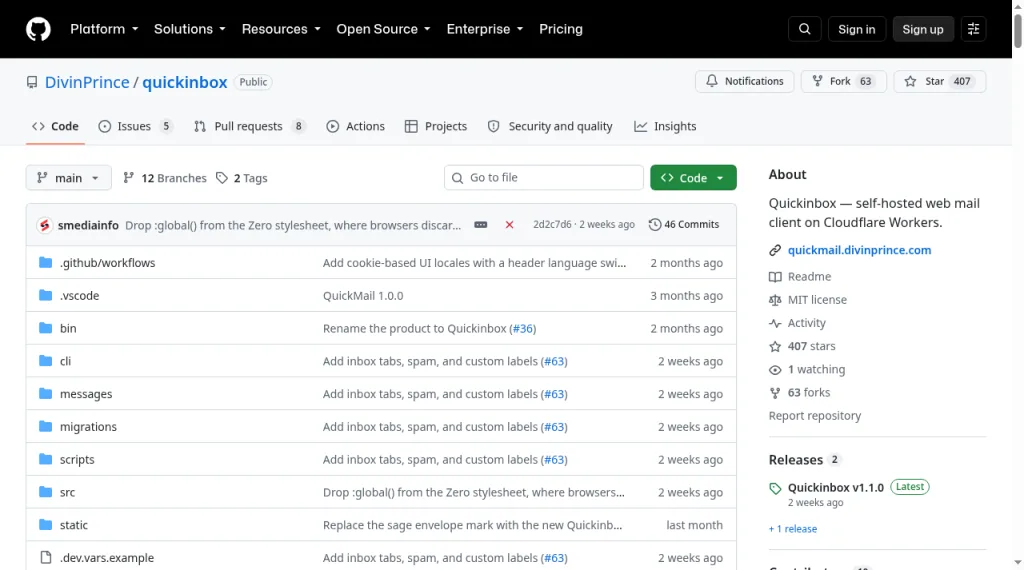Image resolution: width=1024 pixels, height=570 pixels.
Task: Click the folder icon for migrations
Action: pyautogui.click(x=45, y=426)
